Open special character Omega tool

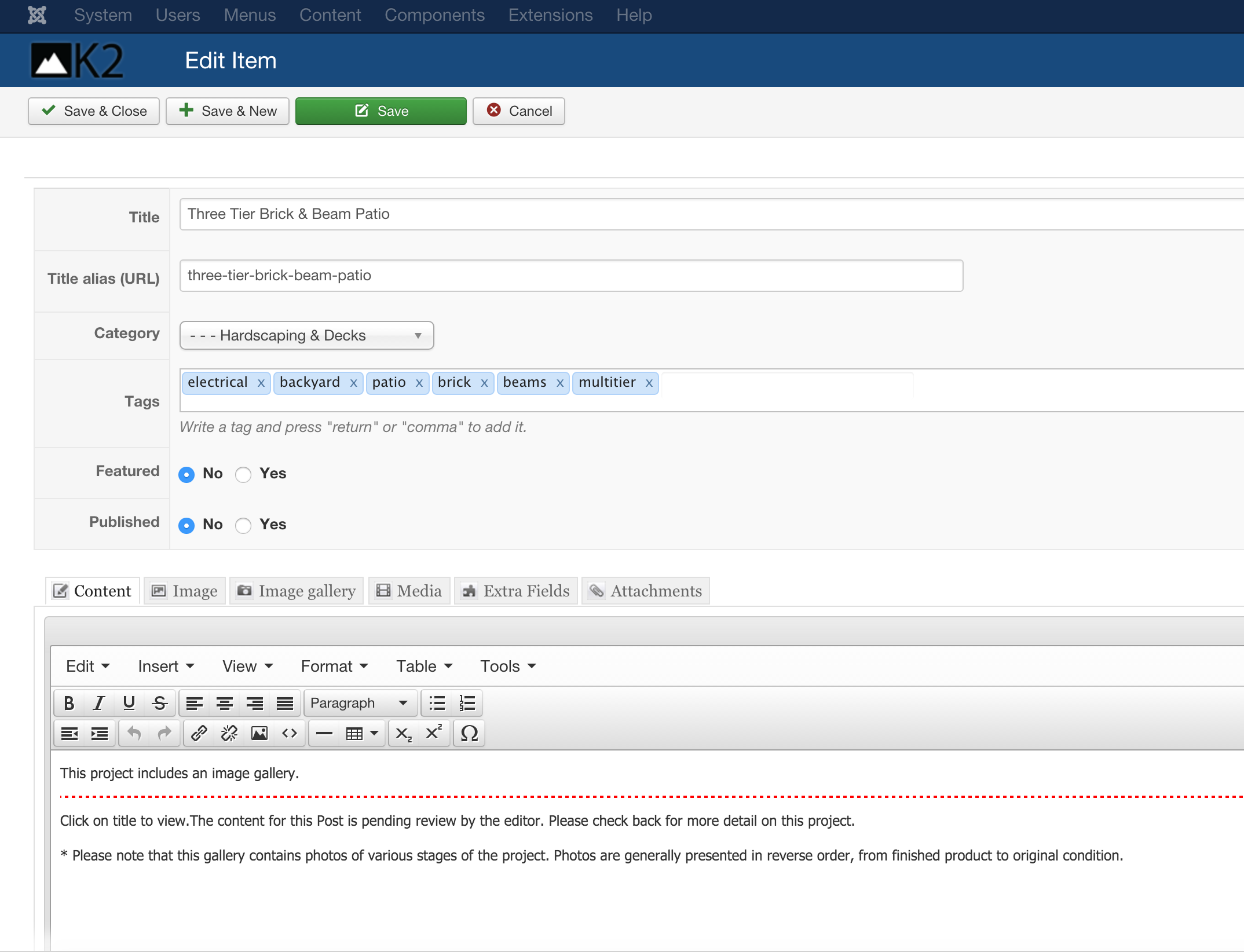(469, 734)
